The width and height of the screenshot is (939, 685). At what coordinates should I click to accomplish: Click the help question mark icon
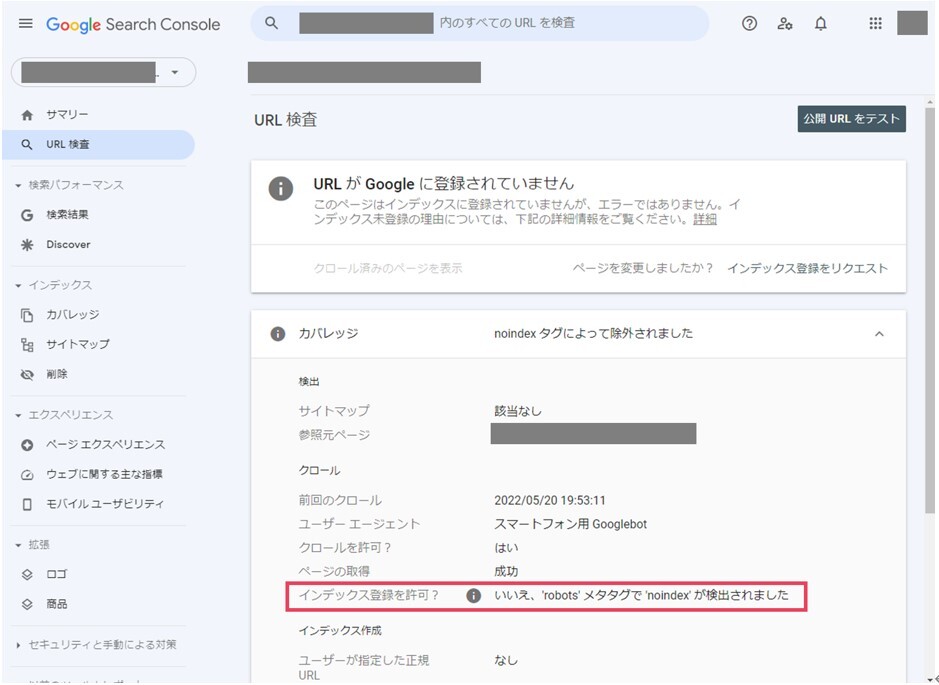tap(749, 24)
